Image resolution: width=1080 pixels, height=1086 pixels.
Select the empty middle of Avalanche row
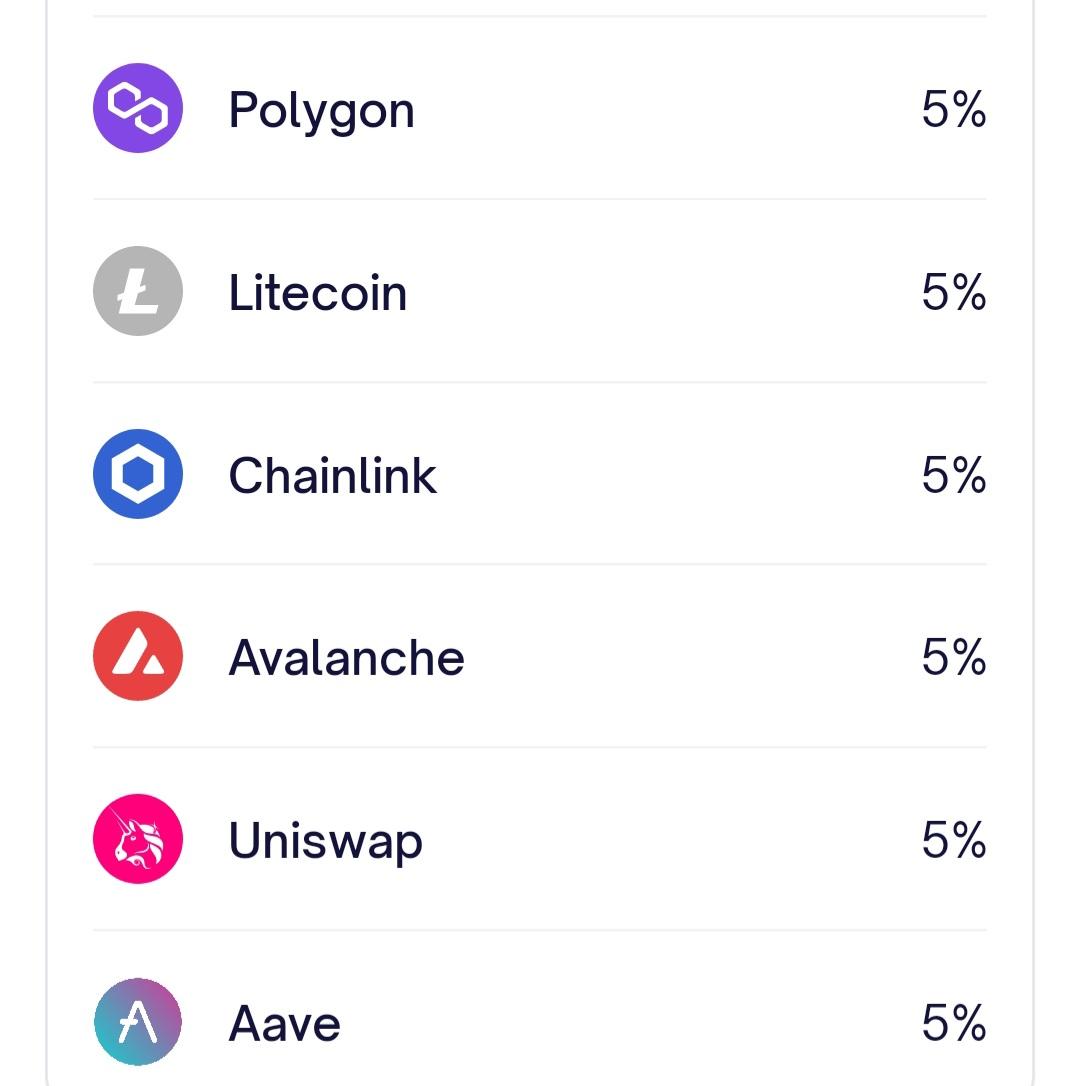click(x=690, y=658)
